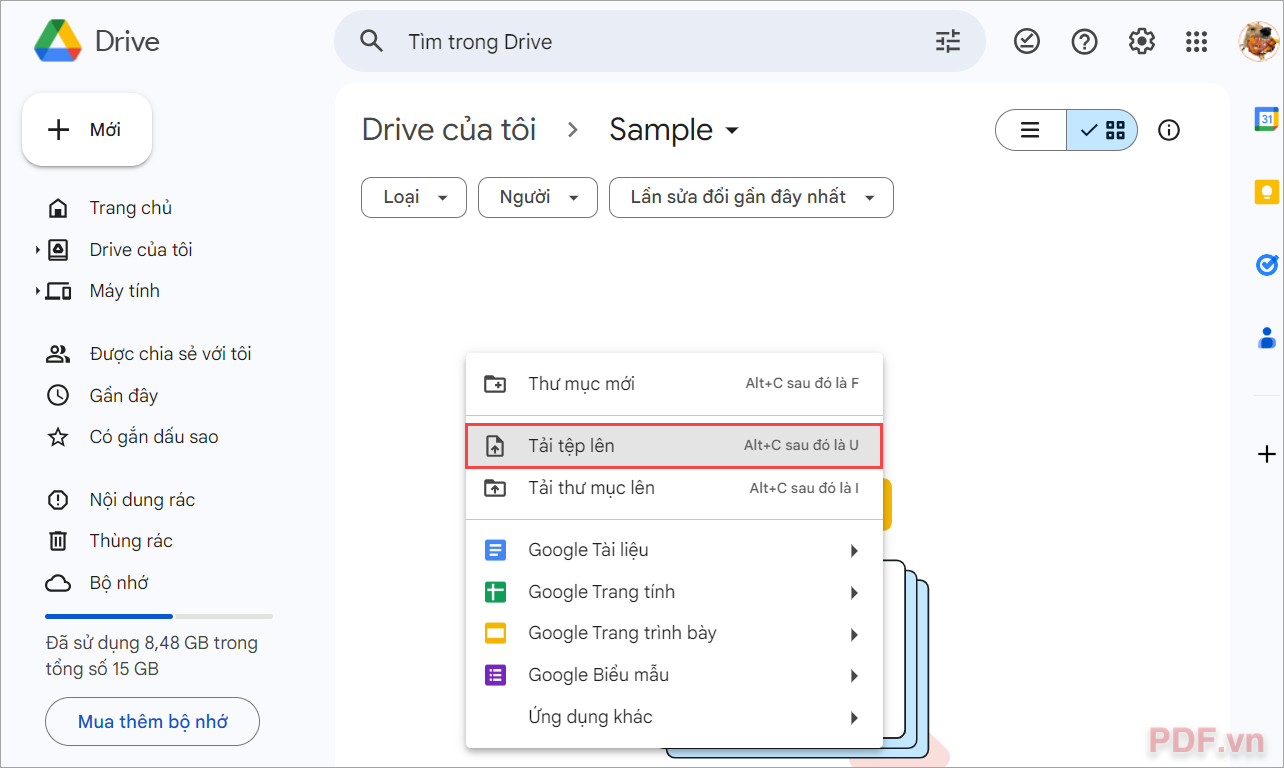Open Máy tính in sidebar

tap(124, 291)
